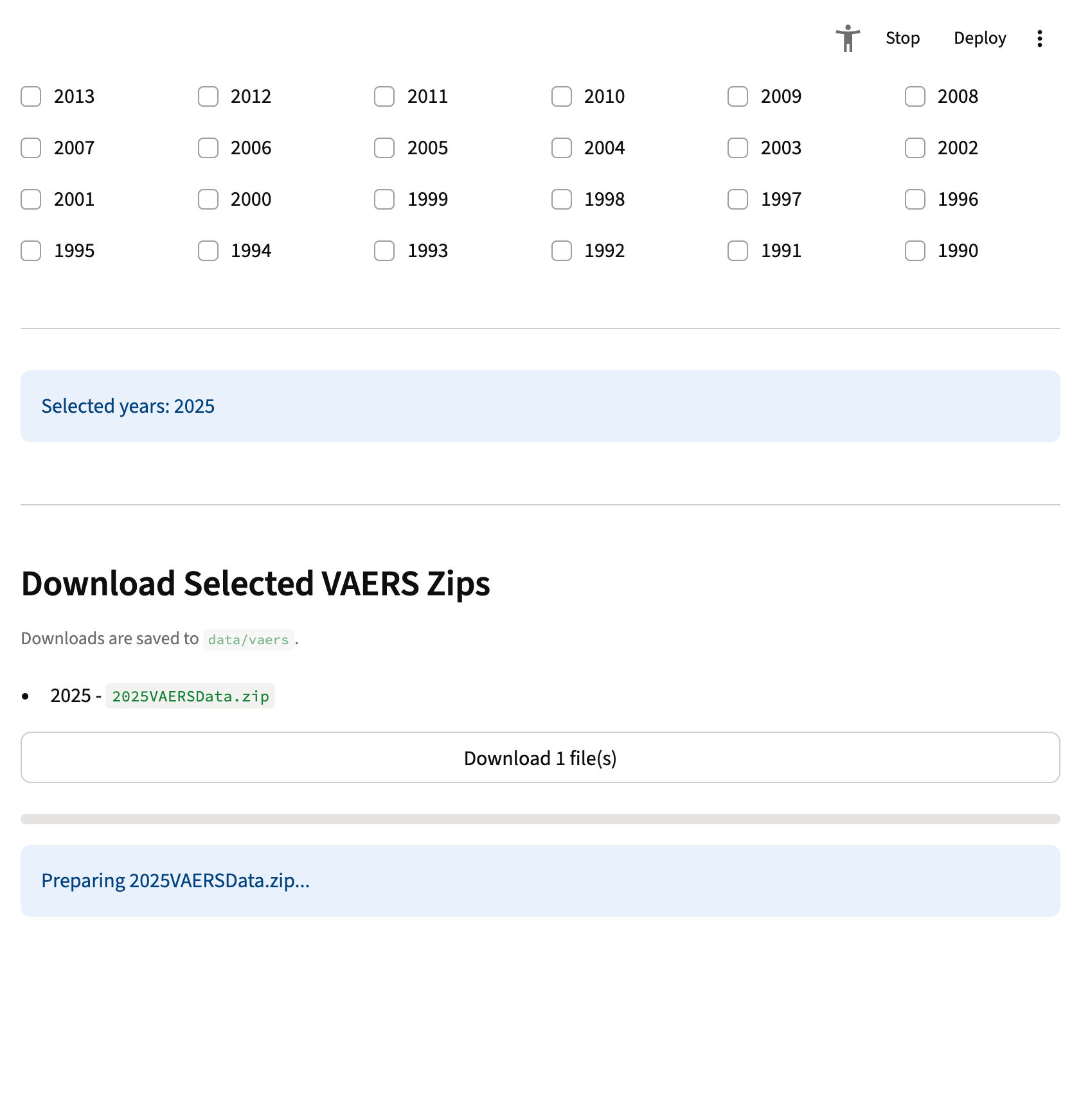Screen dimensions: 1081x1120
Task: Check the 2000 year checkbox
Action: [x=208, y=199]
